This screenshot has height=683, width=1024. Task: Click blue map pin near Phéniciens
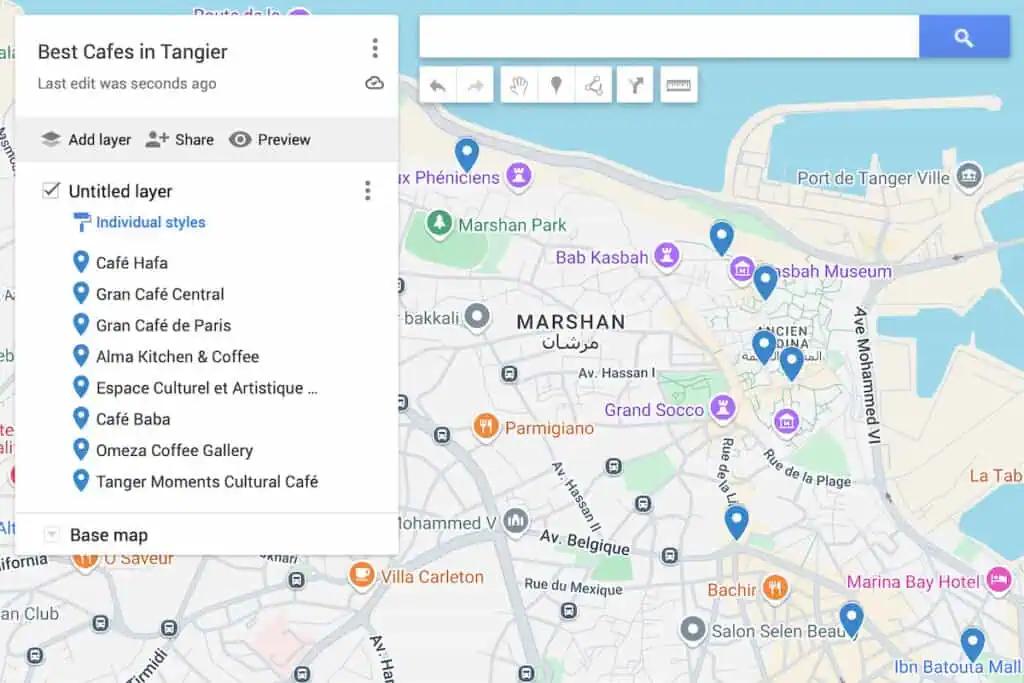point(466,155)
